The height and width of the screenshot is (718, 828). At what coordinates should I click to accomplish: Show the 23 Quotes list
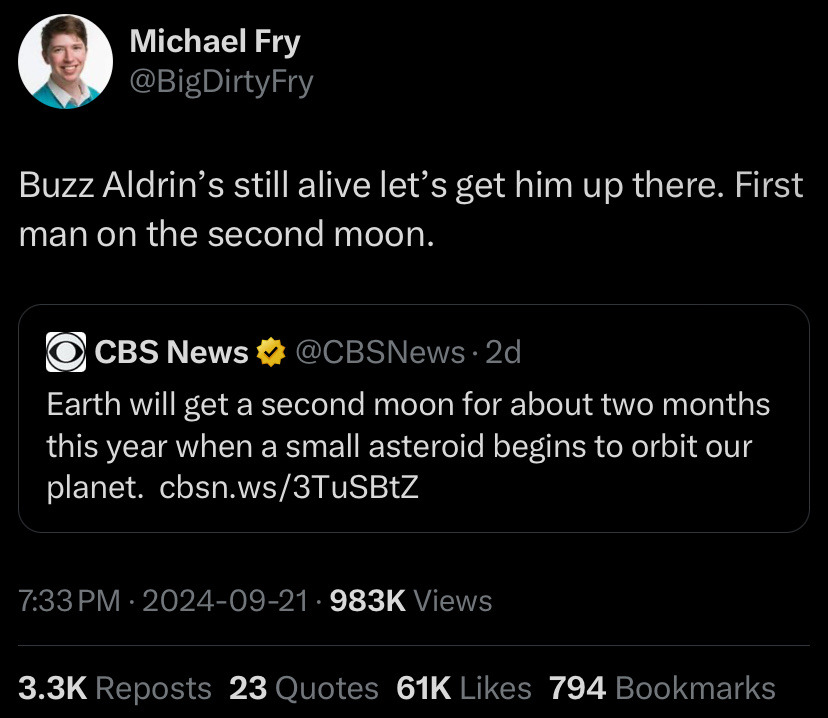pos(304,688)
